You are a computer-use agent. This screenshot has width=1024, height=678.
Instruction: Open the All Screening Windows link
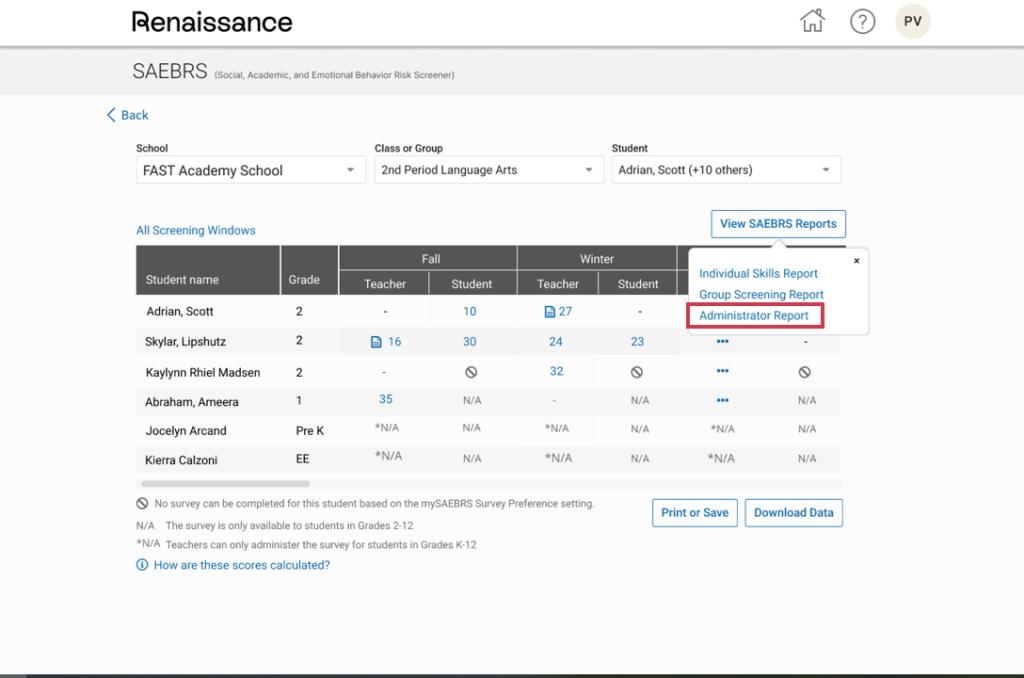pyautogui.click(x=196, y=230)
